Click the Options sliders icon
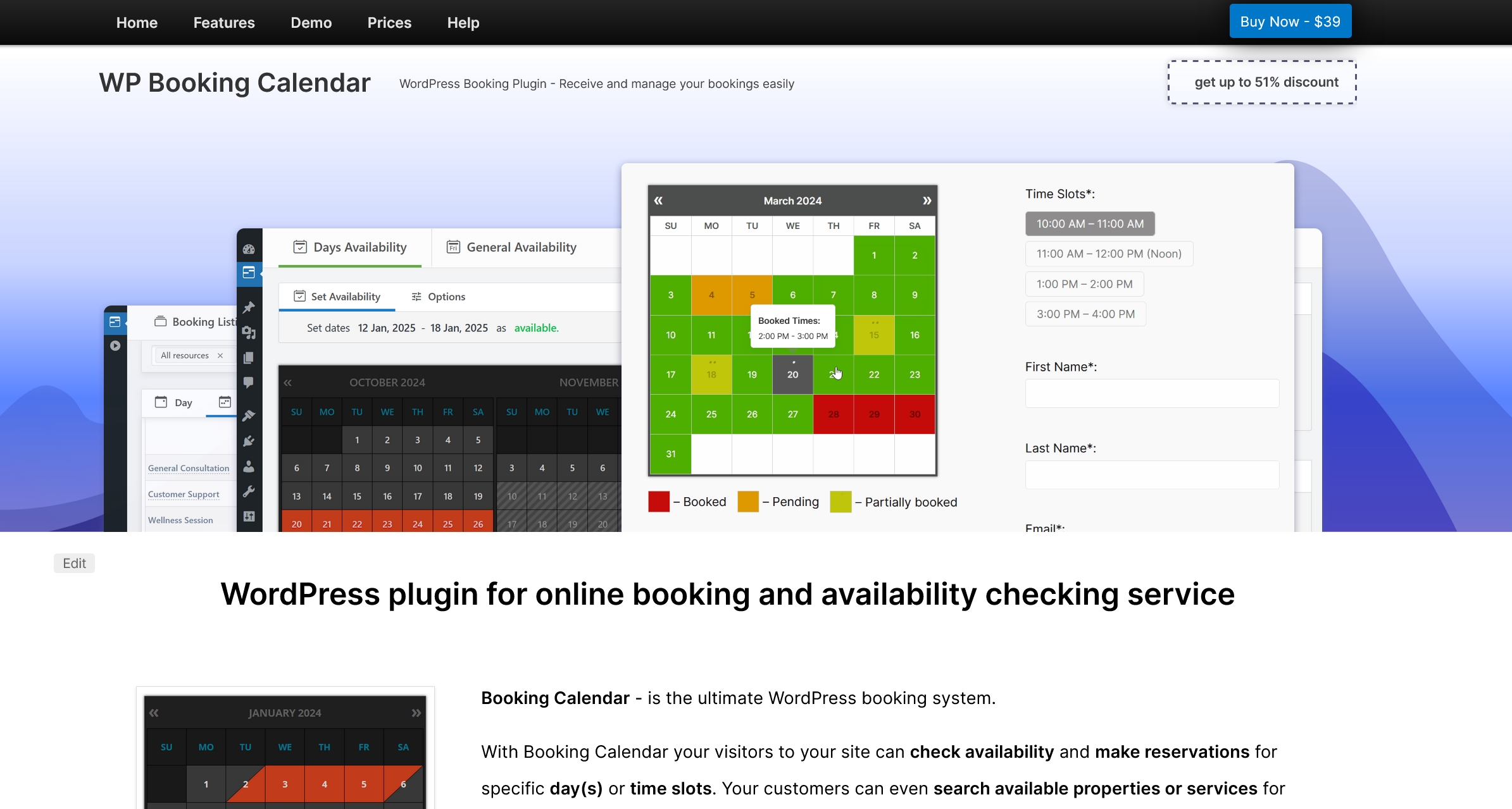This screenshot has width=1512, height=809. (x=416, y=297)
